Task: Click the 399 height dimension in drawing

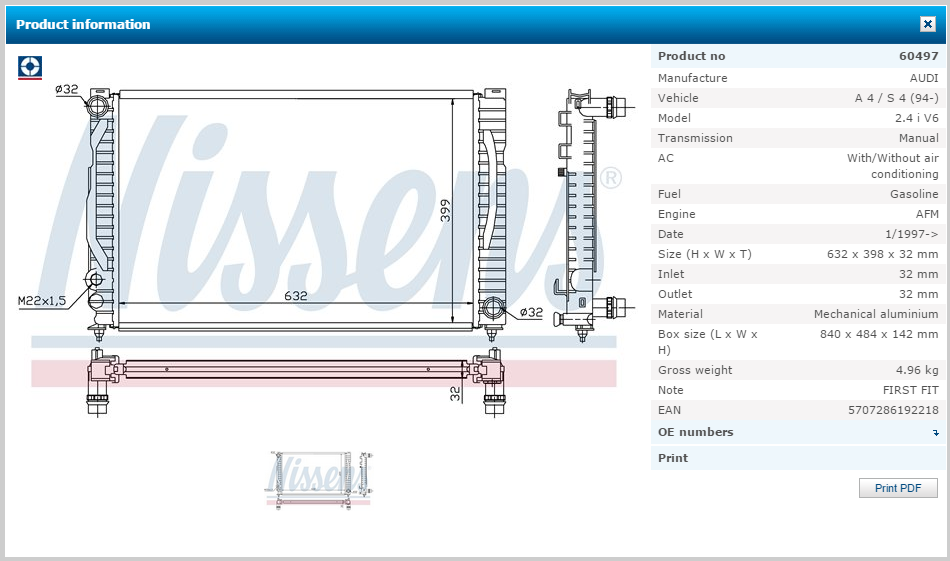Action: tap(445, 210)
